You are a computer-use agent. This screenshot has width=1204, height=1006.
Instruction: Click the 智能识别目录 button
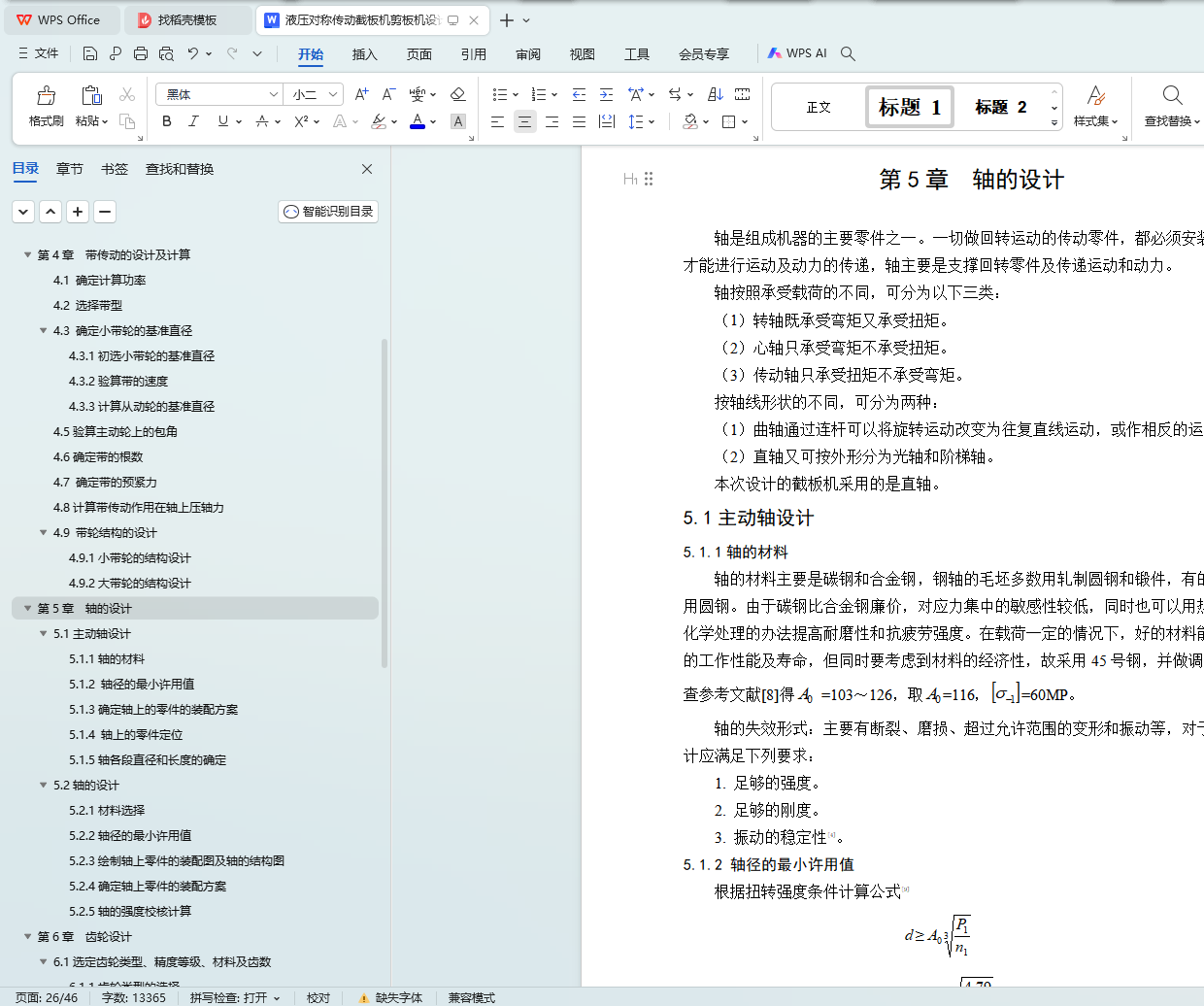328,211
